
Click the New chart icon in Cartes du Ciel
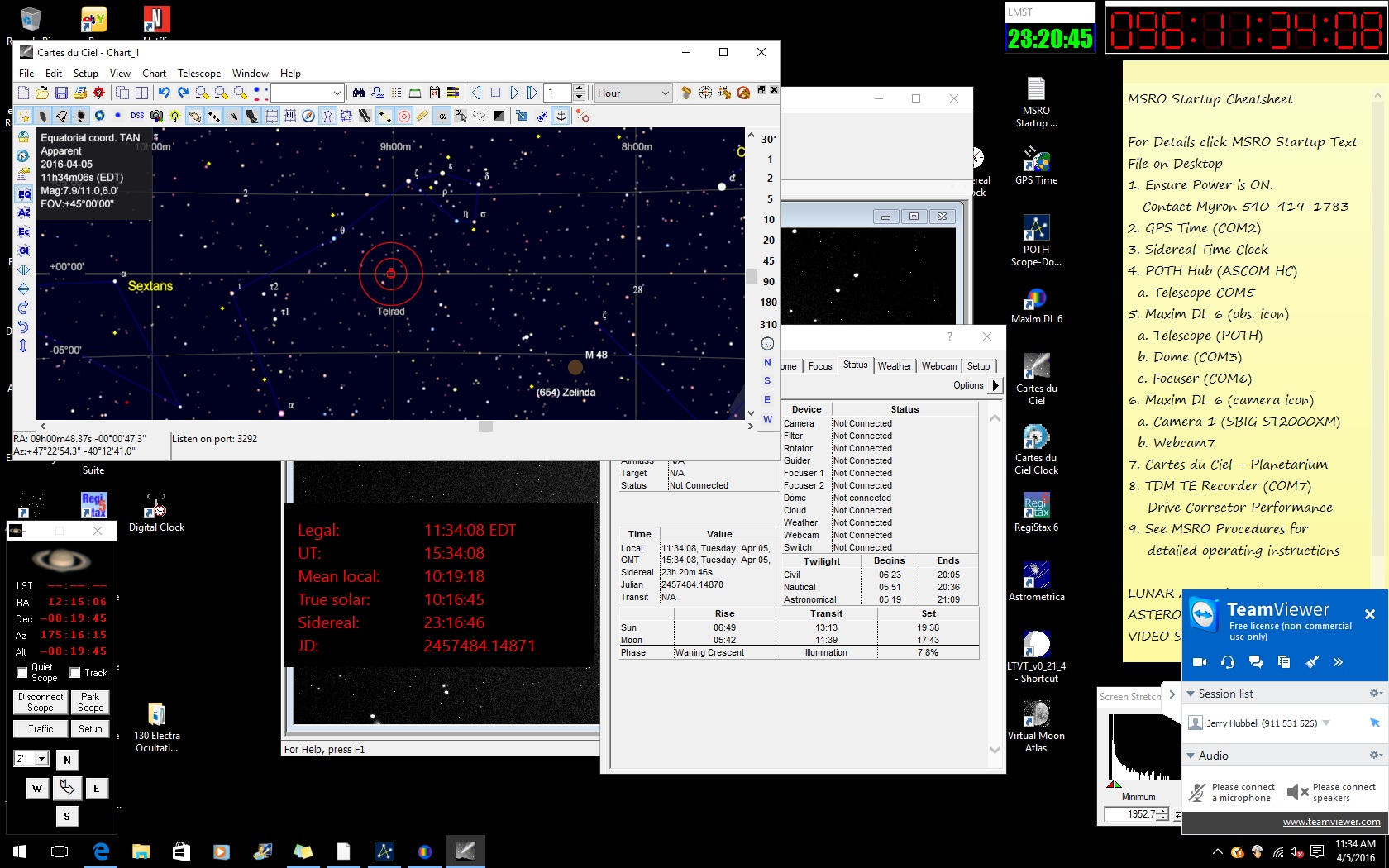pyautogui.click(x=23, y=93)
